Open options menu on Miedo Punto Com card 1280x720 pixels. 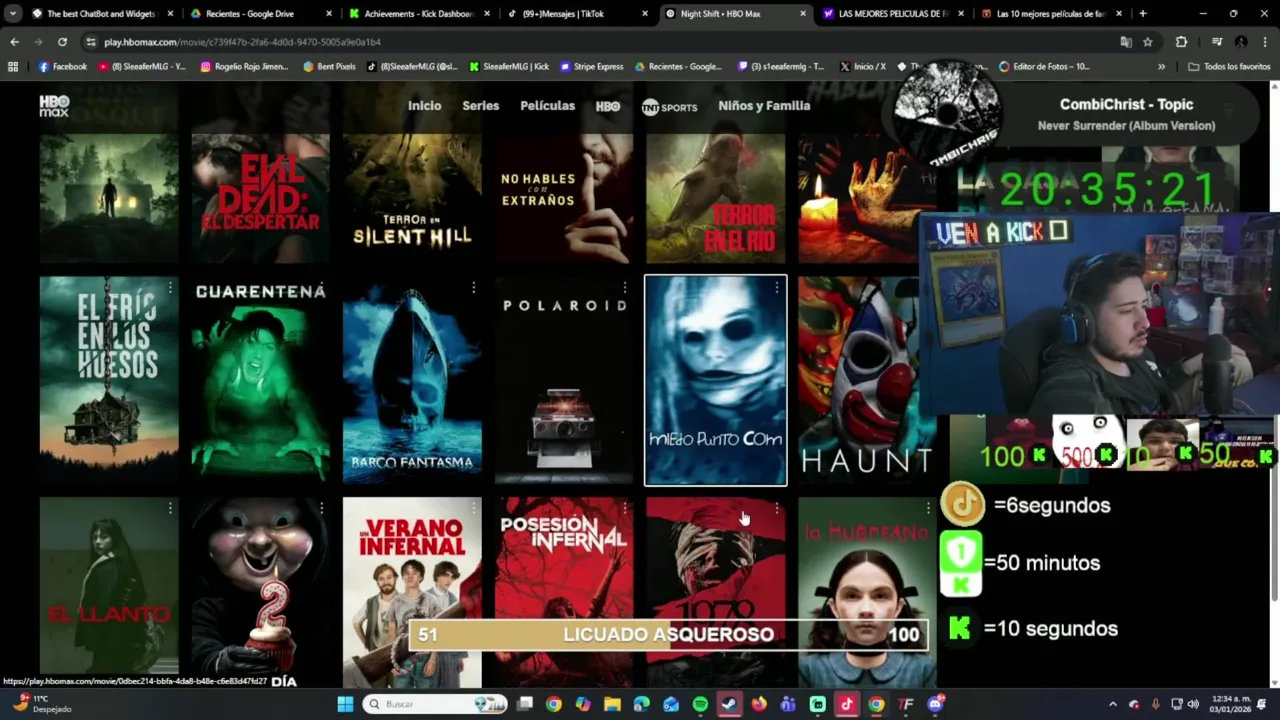(777, 288)
